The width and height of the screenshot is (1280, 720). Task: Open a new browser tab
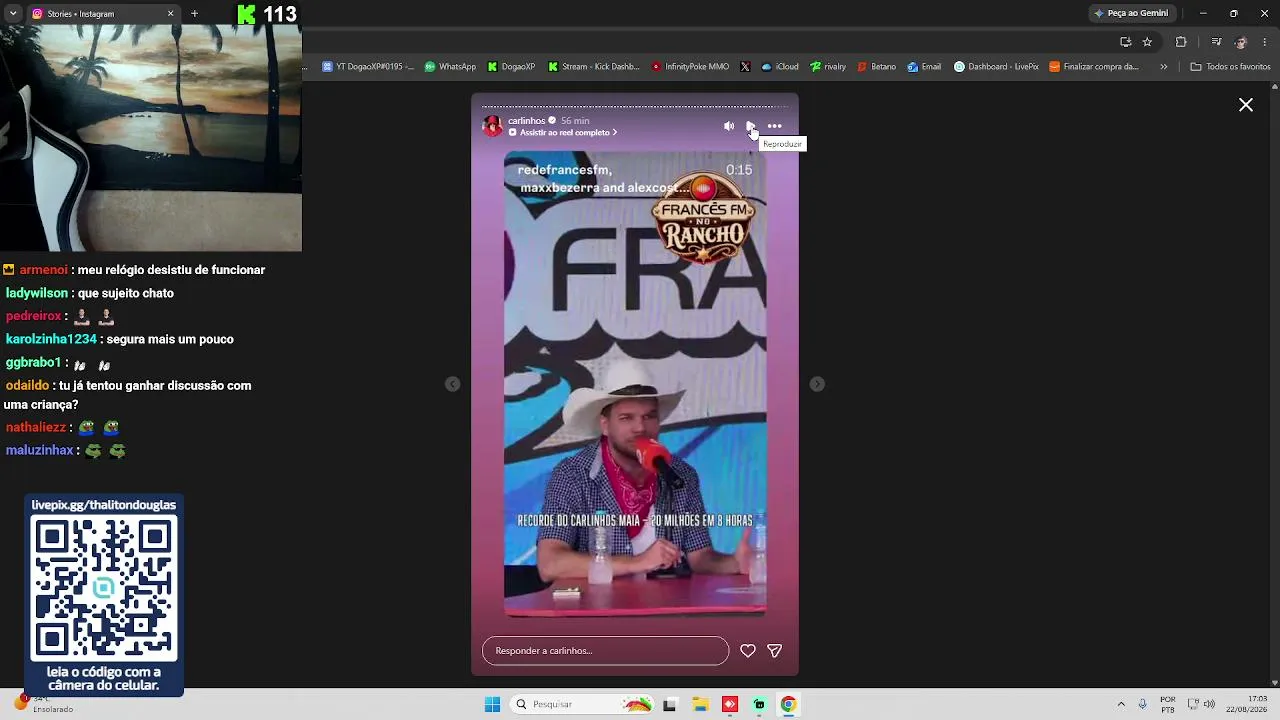(x=194, y=14)
